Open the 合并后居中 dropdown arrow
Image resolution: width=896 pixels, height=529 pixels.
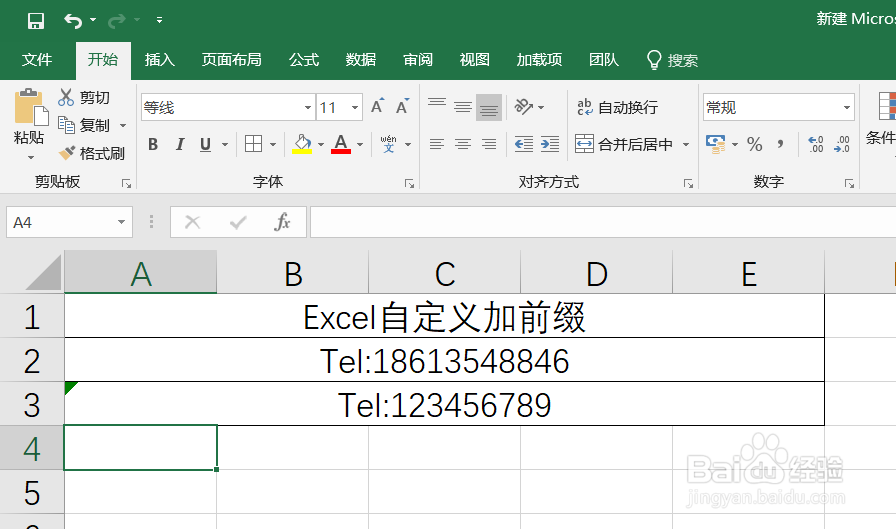pos(686,145)
